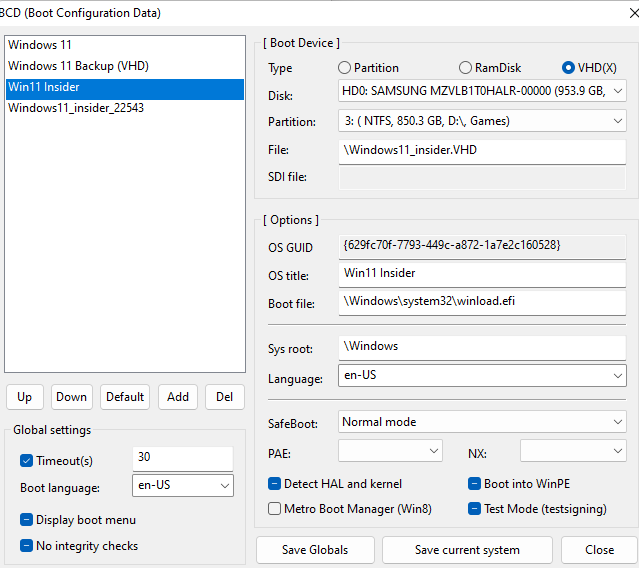Image resolution: width=639 pixels, height=568 pixels.
Task: Select the Win11 Insider list entry
Action: (125, 87)
